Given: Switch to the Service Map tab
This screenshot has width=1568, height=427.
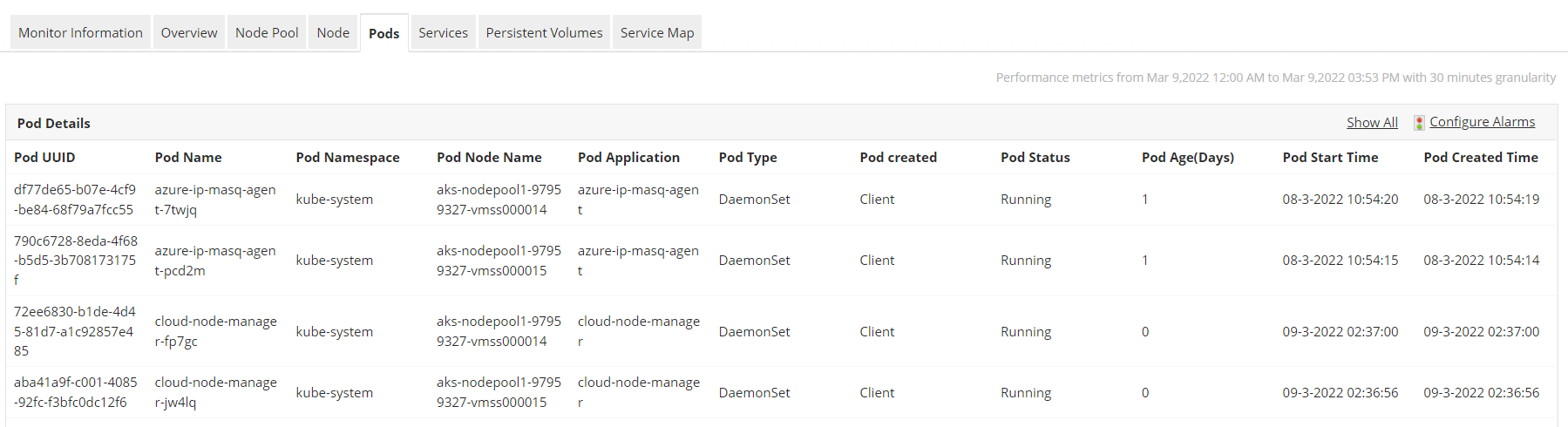Looking at the screenshot, I should click(657, 33).
